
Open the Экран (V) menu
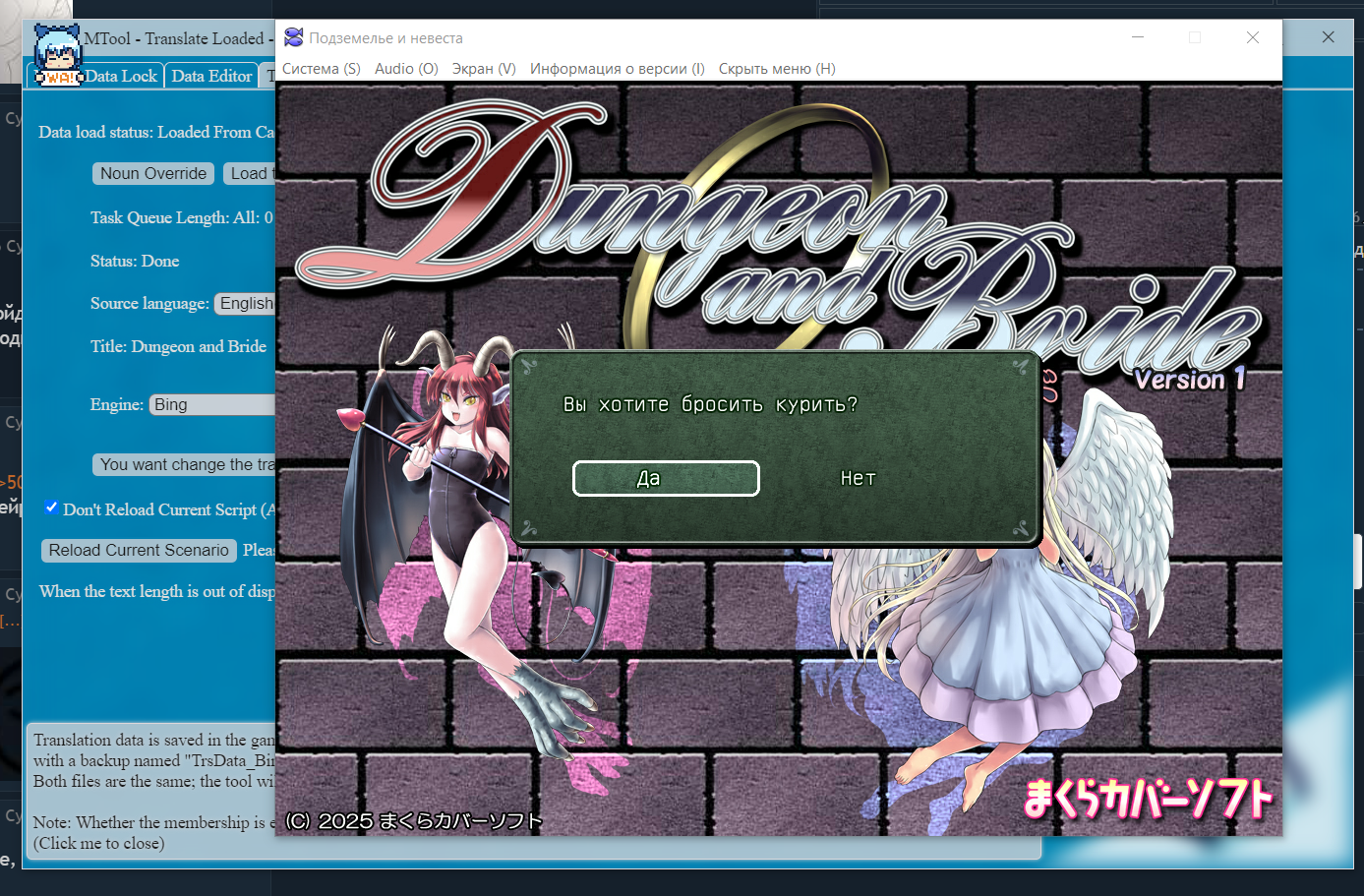coord(484,69)
